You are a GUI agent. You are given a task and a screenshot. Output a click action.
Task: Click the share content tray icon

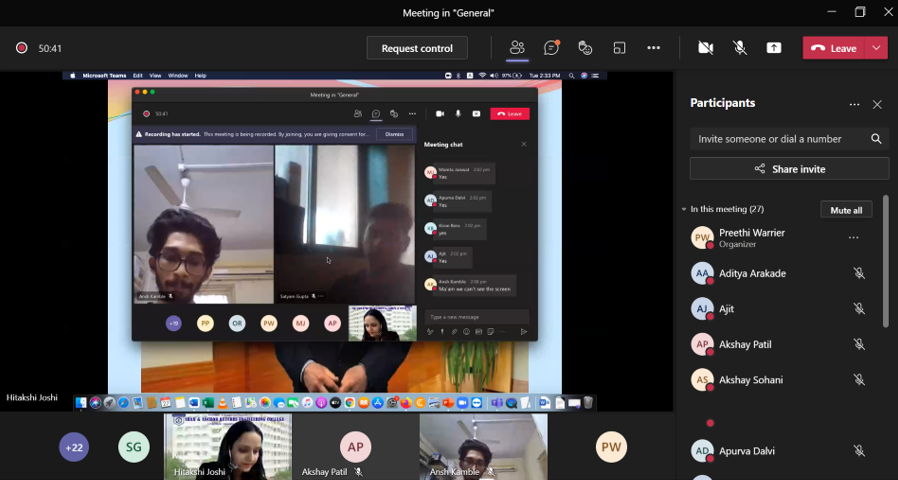(773, 48)
